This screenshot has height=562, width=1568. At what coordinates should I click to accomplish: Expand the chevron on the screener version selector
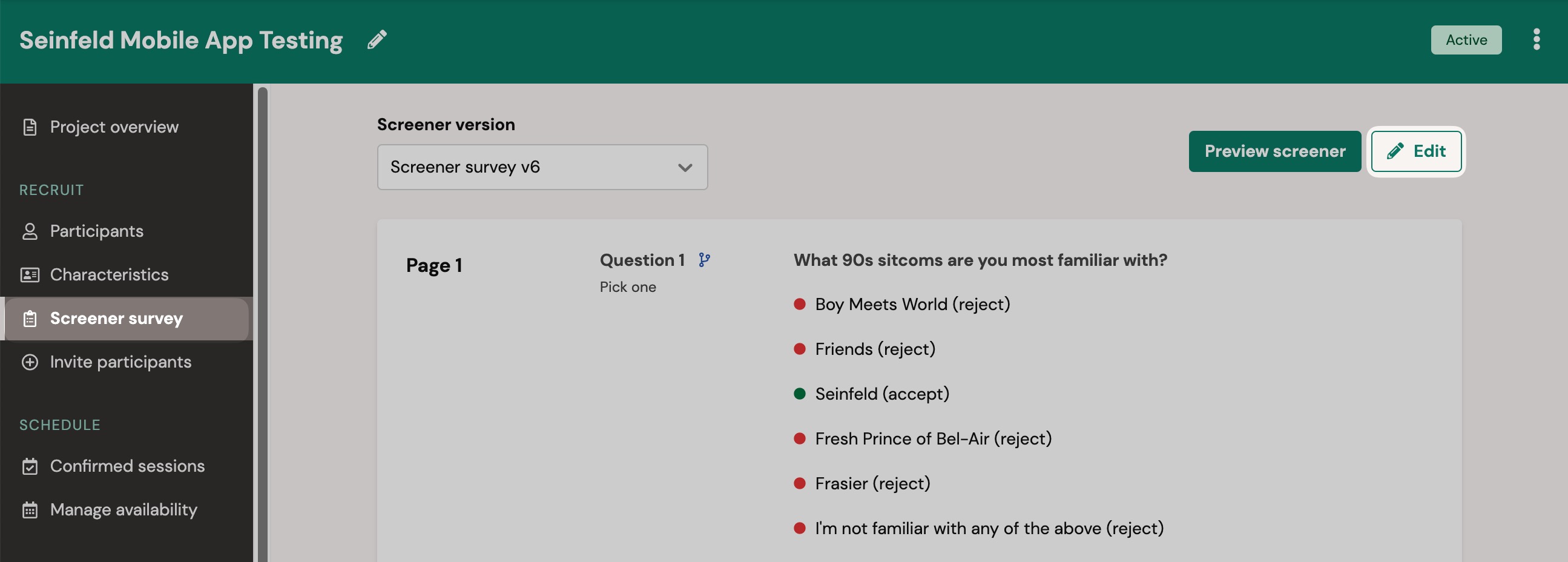pyautogui.click(x=684, y=167)
